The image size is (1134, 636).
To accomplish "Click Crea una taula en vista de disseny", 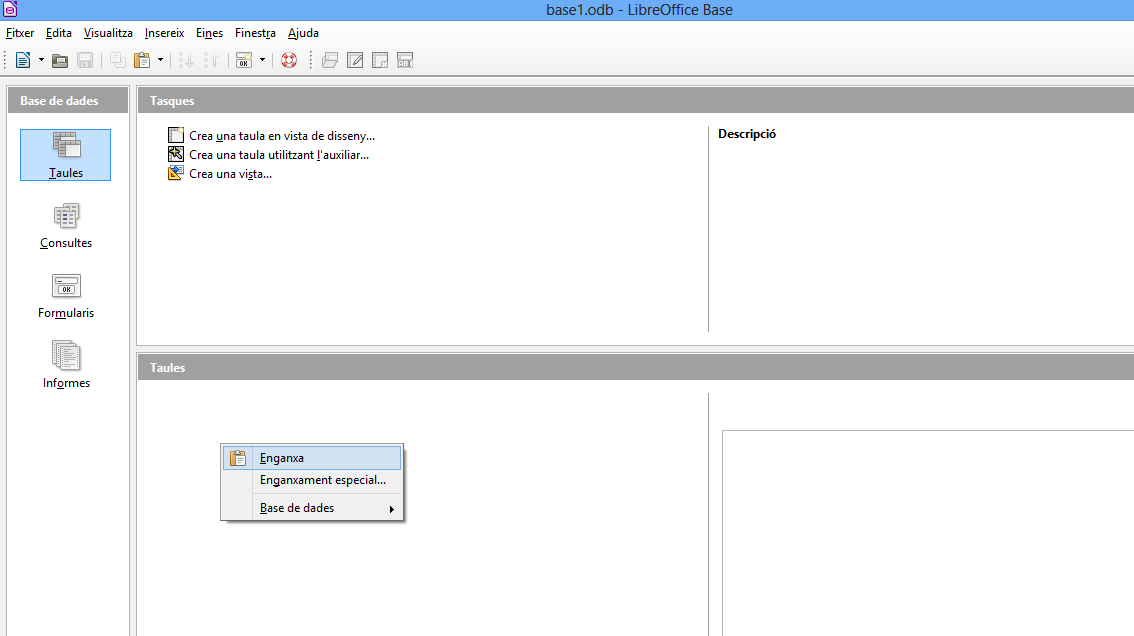I will point(281,135).
